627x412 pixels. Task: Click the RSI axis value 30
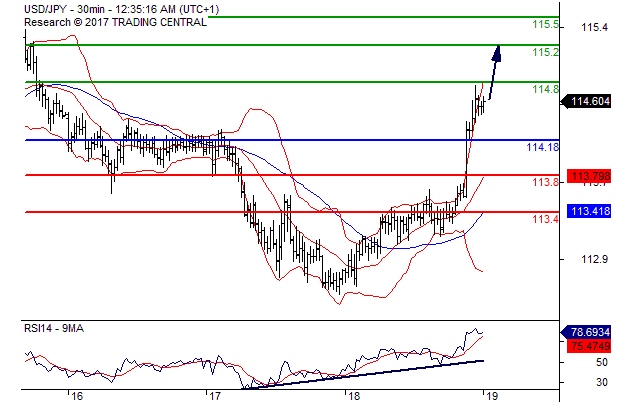[x=601, y=382]
